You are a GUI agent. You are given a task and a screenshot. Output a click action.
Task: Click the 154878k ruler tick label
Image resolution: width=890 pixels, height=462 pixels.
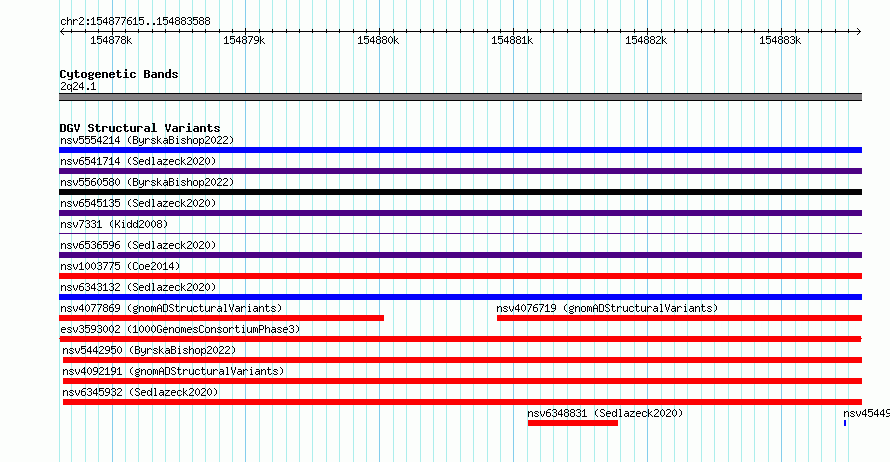click(x=111, y=40)
